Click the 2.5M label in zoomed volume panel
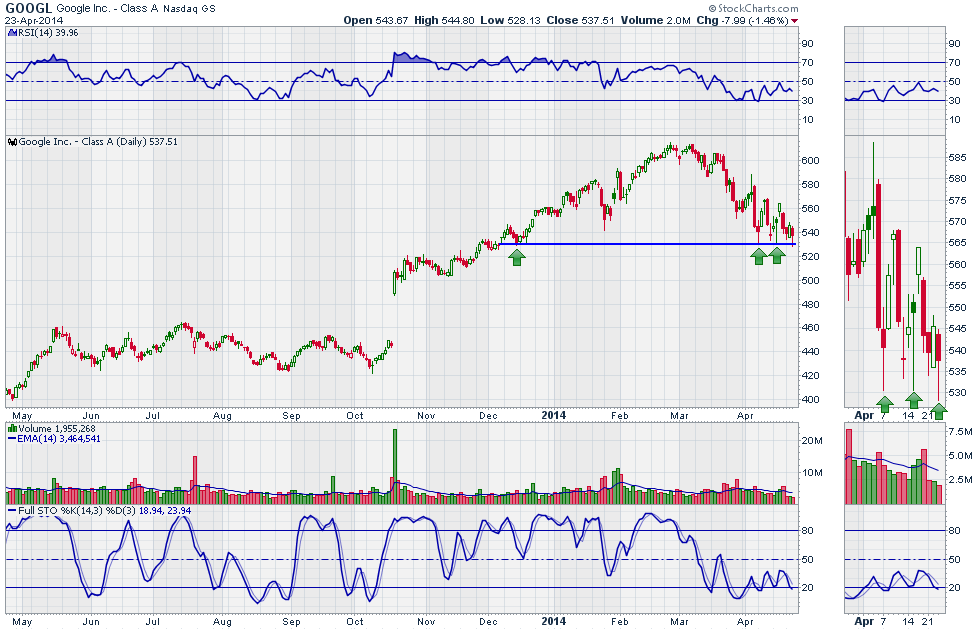974x629 pixels. point(960,479)
